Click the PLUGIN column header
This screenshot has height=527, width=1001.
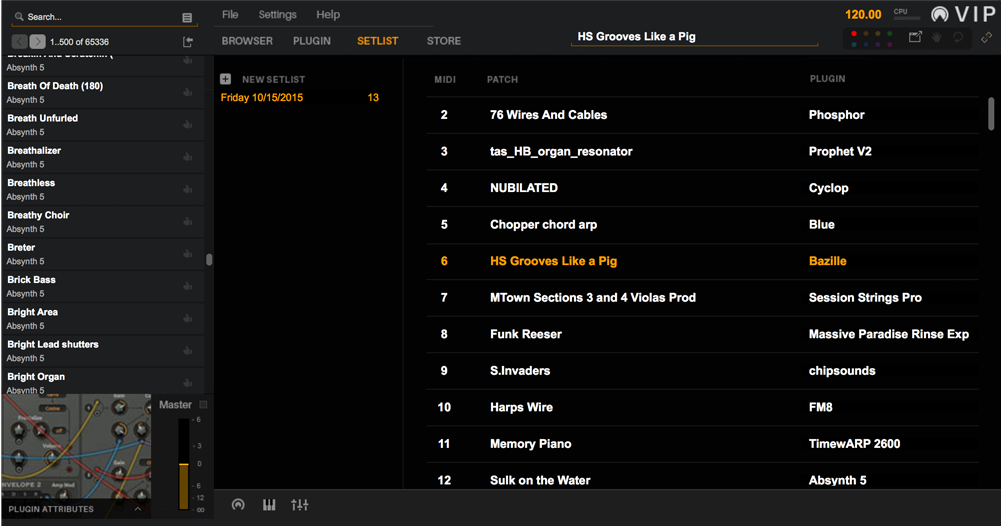827,79
